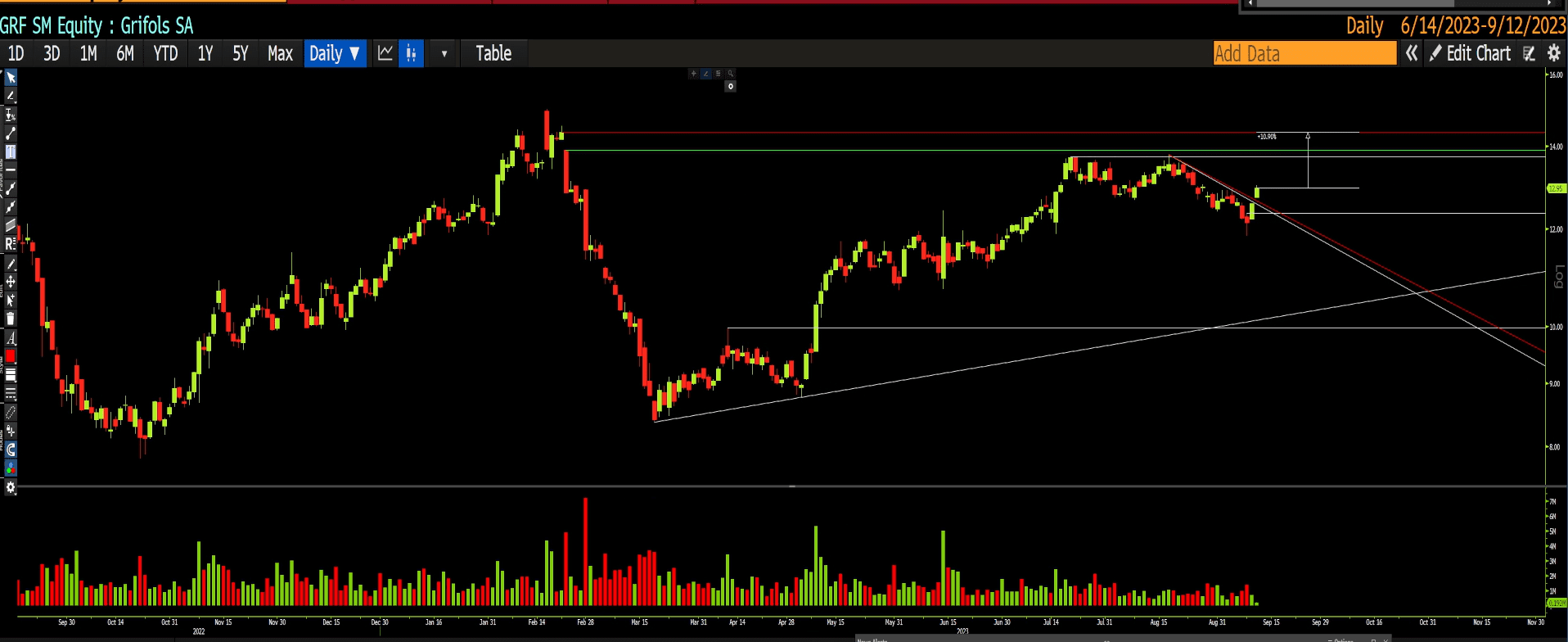This screenshot has height=642, width=1568.
Task: Click the GRF SM Equity : Grifols SA title
Action: (x=97, y=26)
